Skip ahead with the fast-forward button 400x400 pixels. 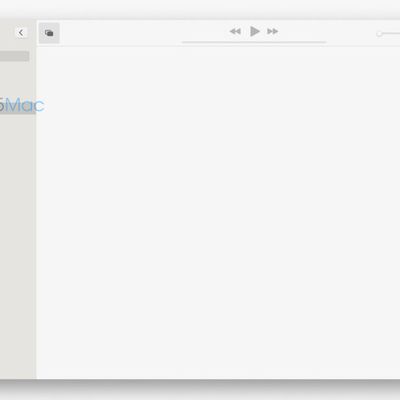pyautogui.click(x=272, y=31)
